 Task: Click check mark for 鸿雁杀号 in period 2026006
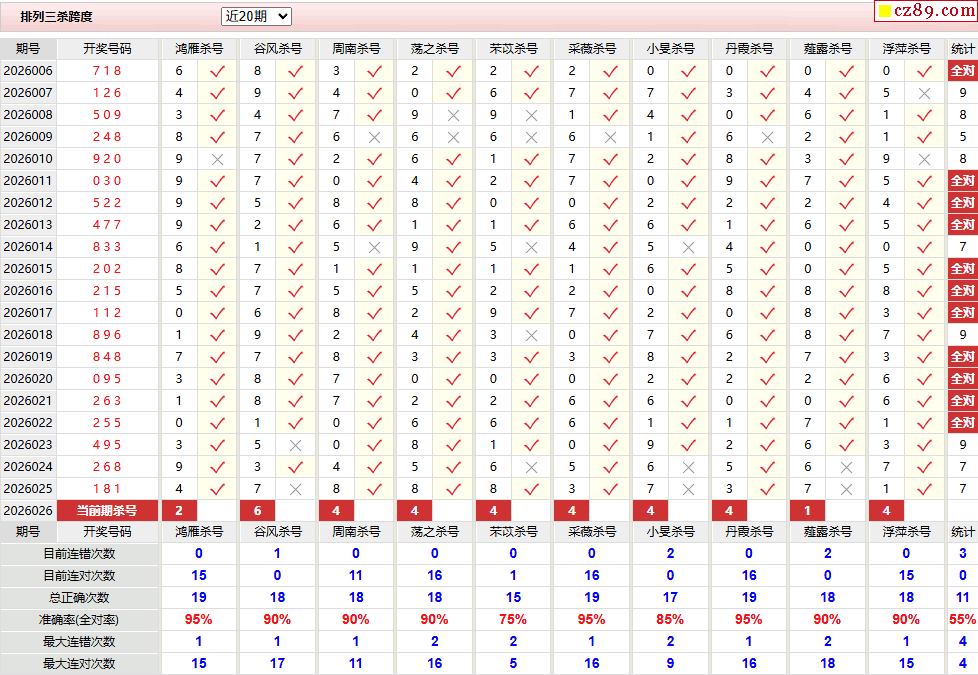click(217, 71)
